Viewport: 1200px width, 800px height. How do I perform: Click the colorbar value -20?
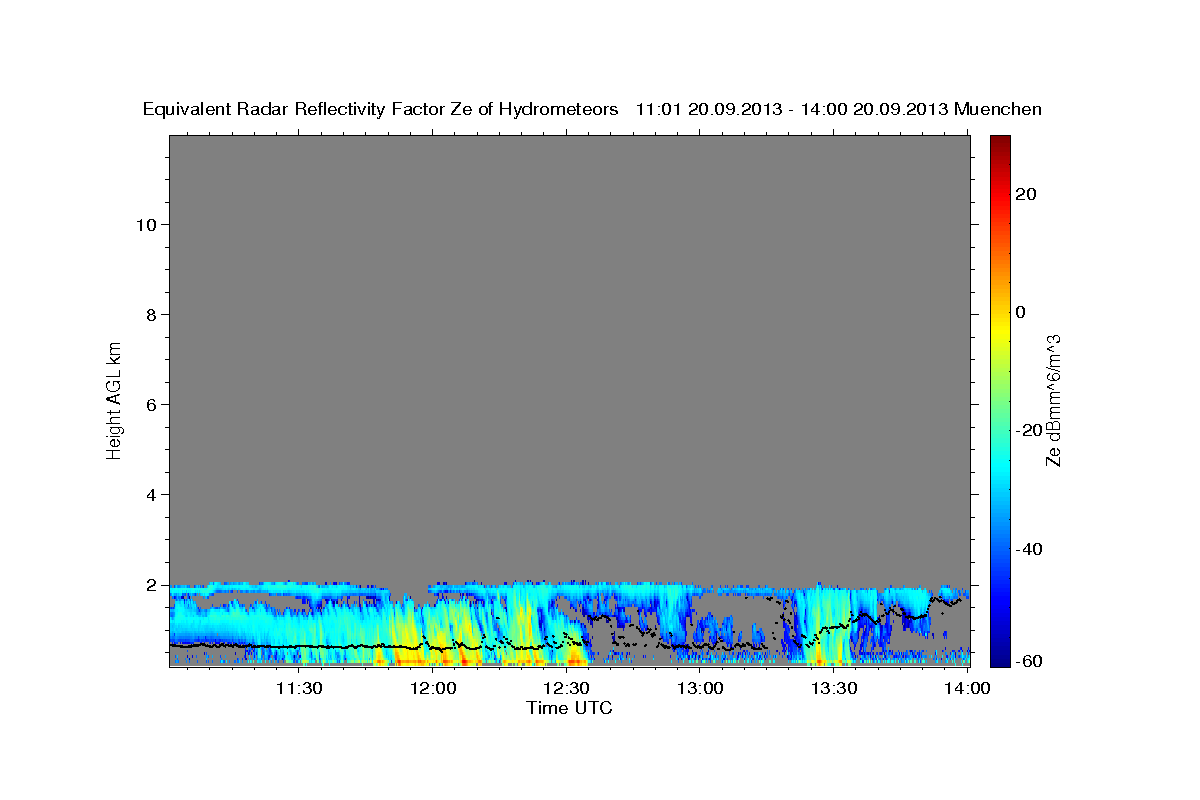(x=1027, y=430)
